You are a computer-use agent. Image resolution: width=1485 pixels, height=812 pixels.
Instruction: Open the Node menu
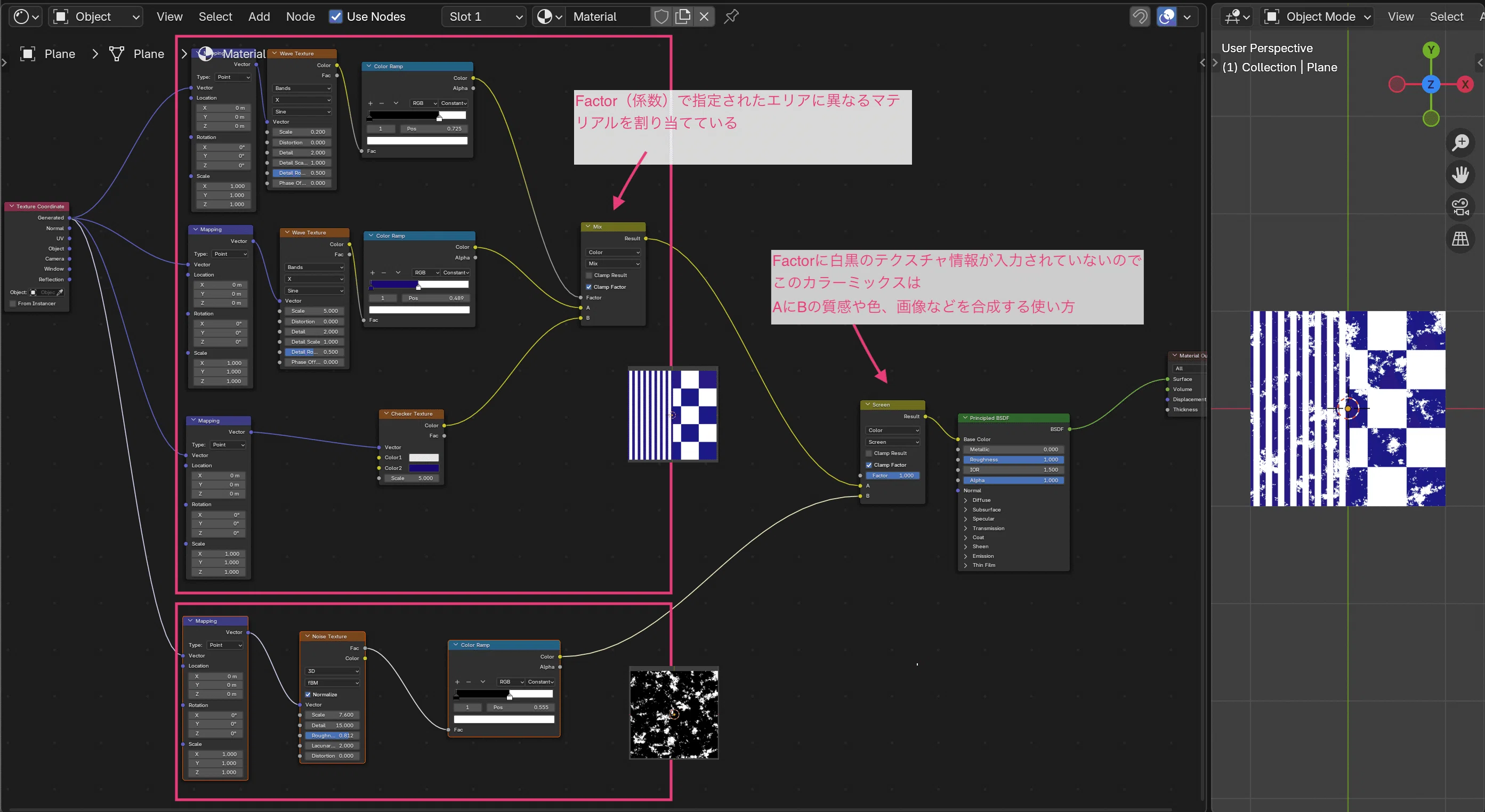point(300,17)
